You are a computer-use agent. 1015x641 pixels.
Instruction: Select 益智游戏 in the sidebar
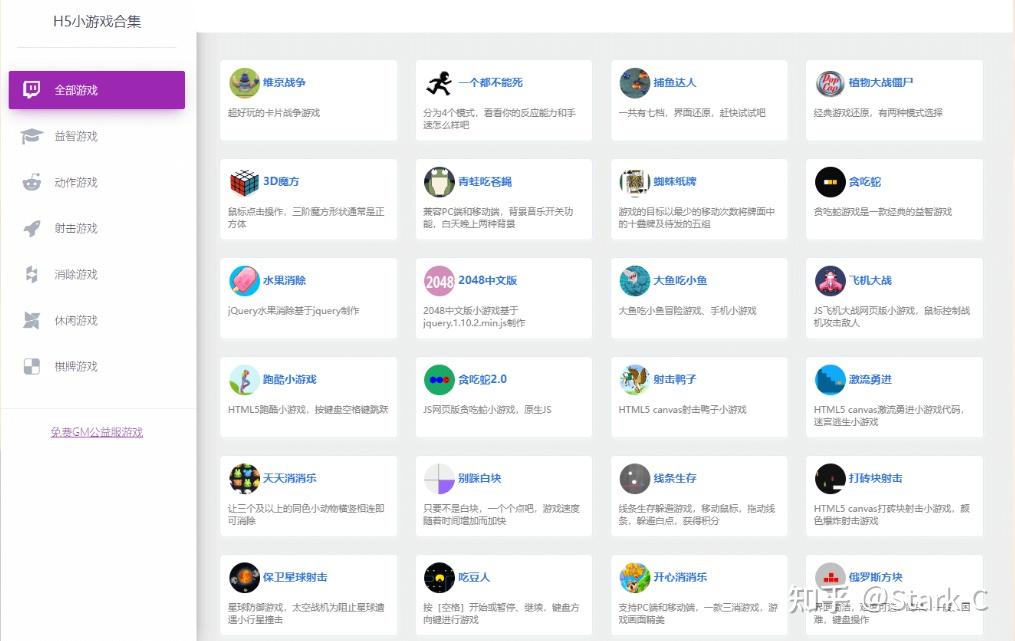click(x=76, y=136)
